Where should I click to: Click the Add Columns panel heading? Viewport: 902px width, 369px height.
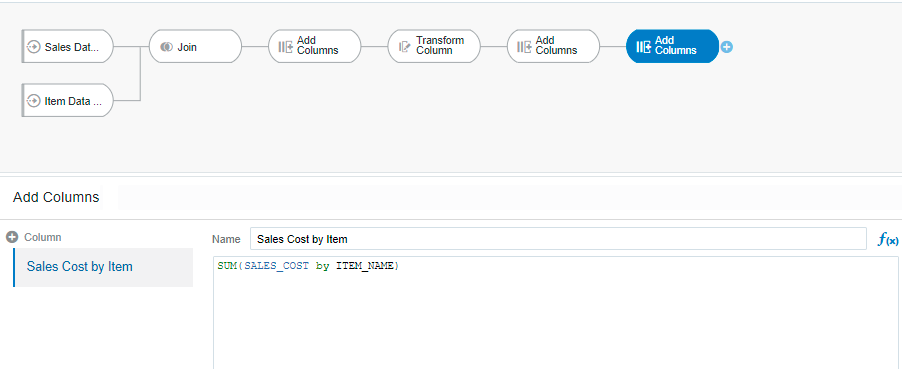coord(56,197)
